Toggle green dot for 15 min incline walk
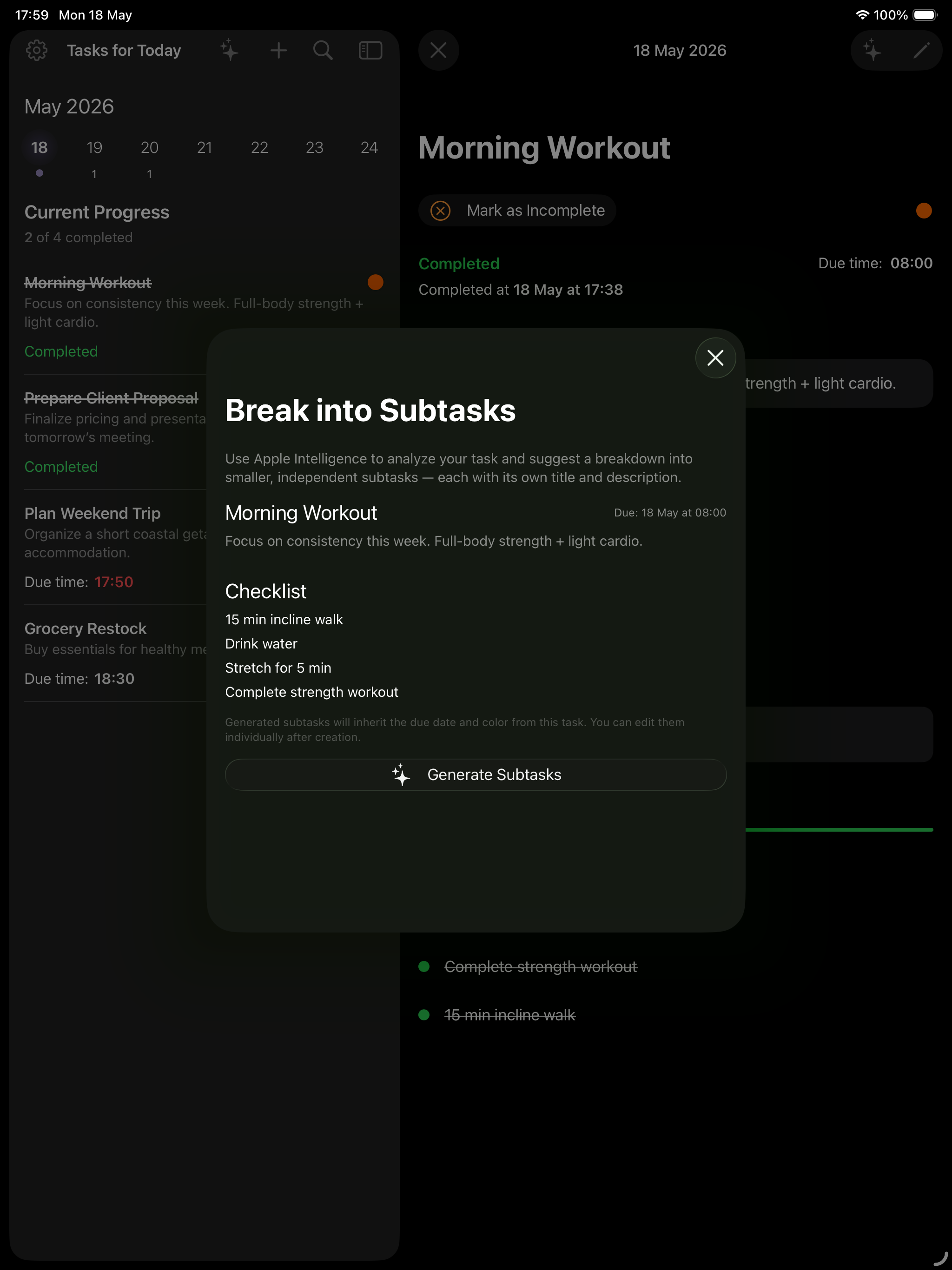This screenshot has width=952, height=1270. (x=424, y=1014)
